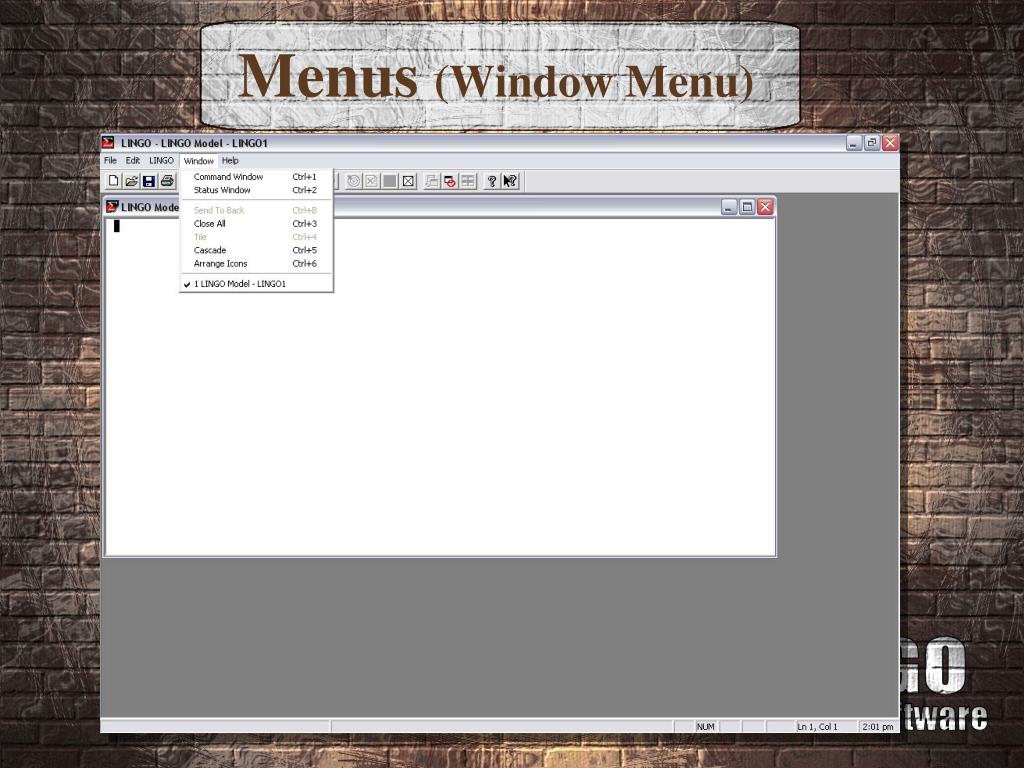Click main title LINGO - LINGO Model - LINGO1
1024x768 pixels.
pyautogui.click(x=195, y=143)
